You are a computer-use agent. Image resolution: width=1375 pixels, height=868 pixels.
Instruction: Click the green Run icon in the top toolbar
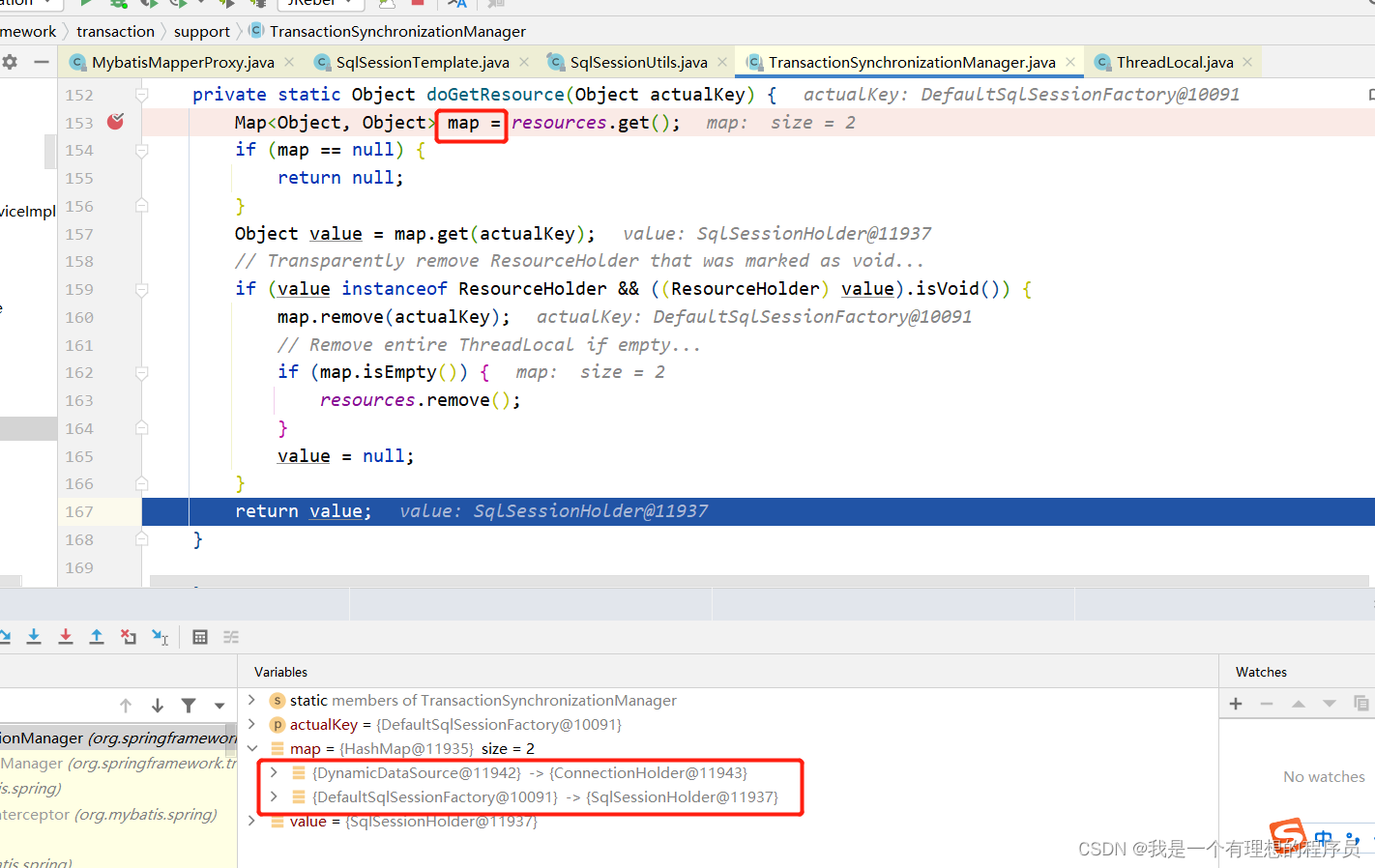point(86,3)
